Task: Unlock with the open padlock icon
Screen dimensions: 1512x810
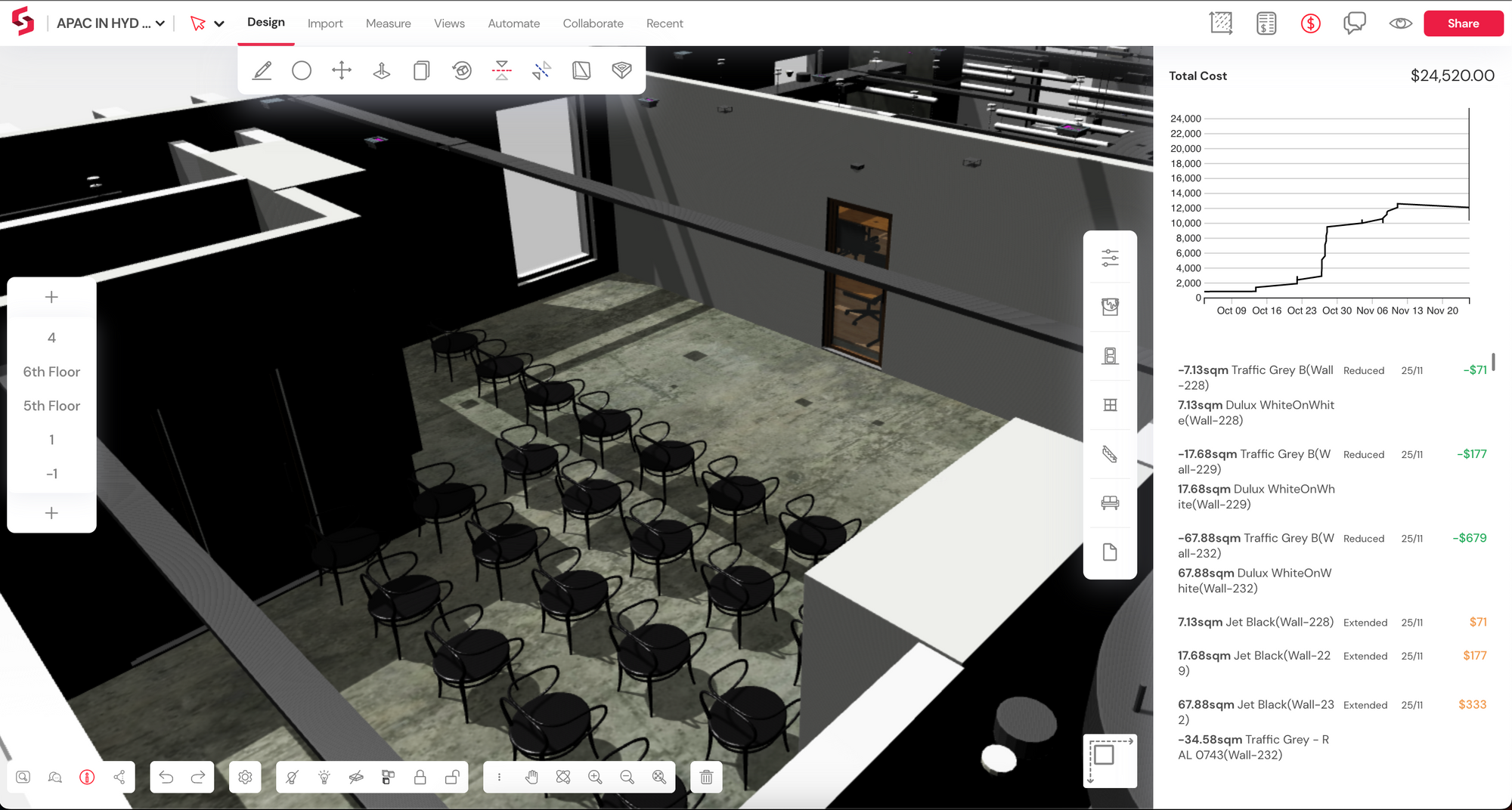Action: [x=452, y=777]
